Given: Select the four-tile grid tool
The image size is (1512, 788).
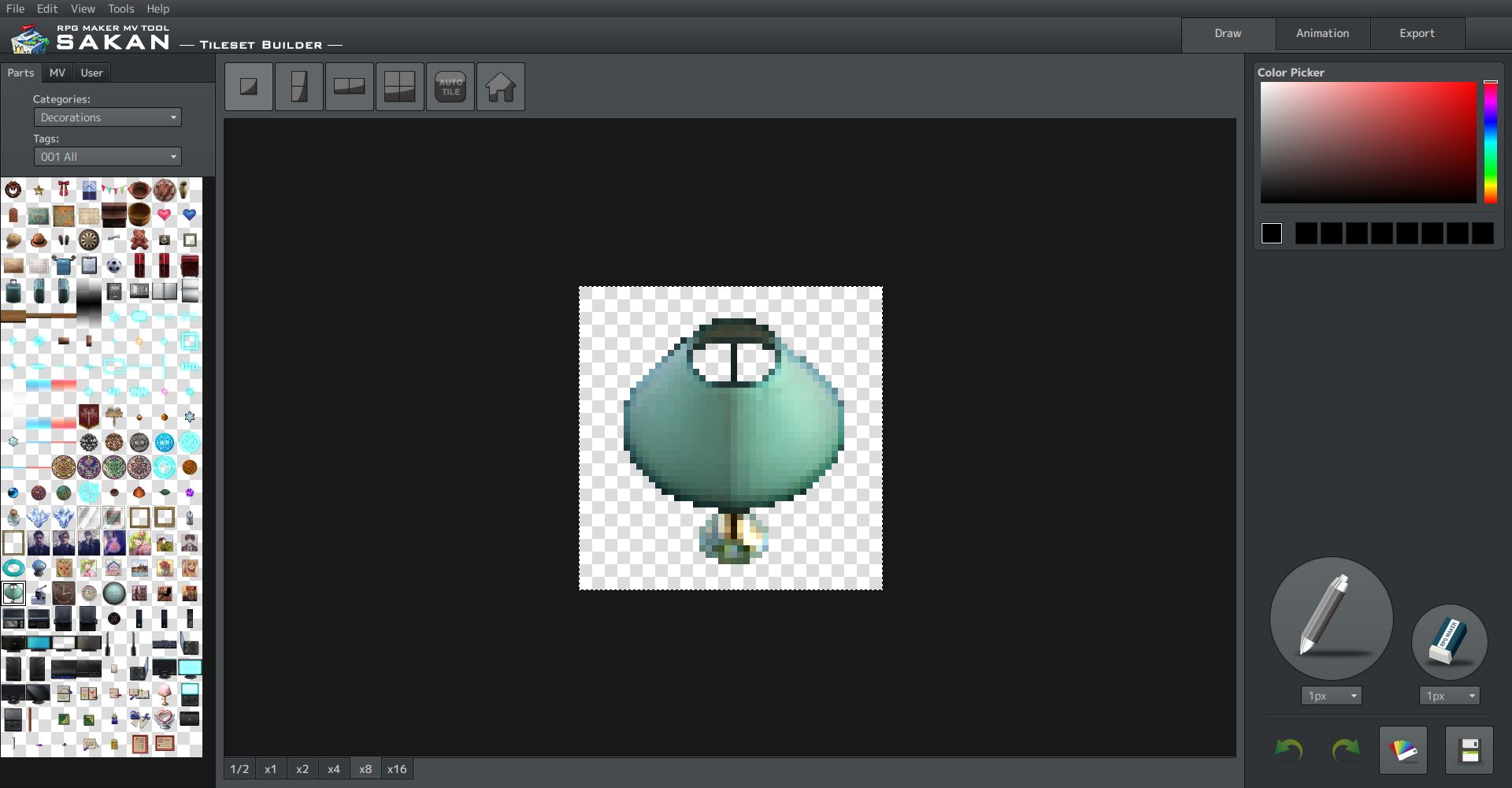Looking at the screenshot, I should tap(400, 87).
